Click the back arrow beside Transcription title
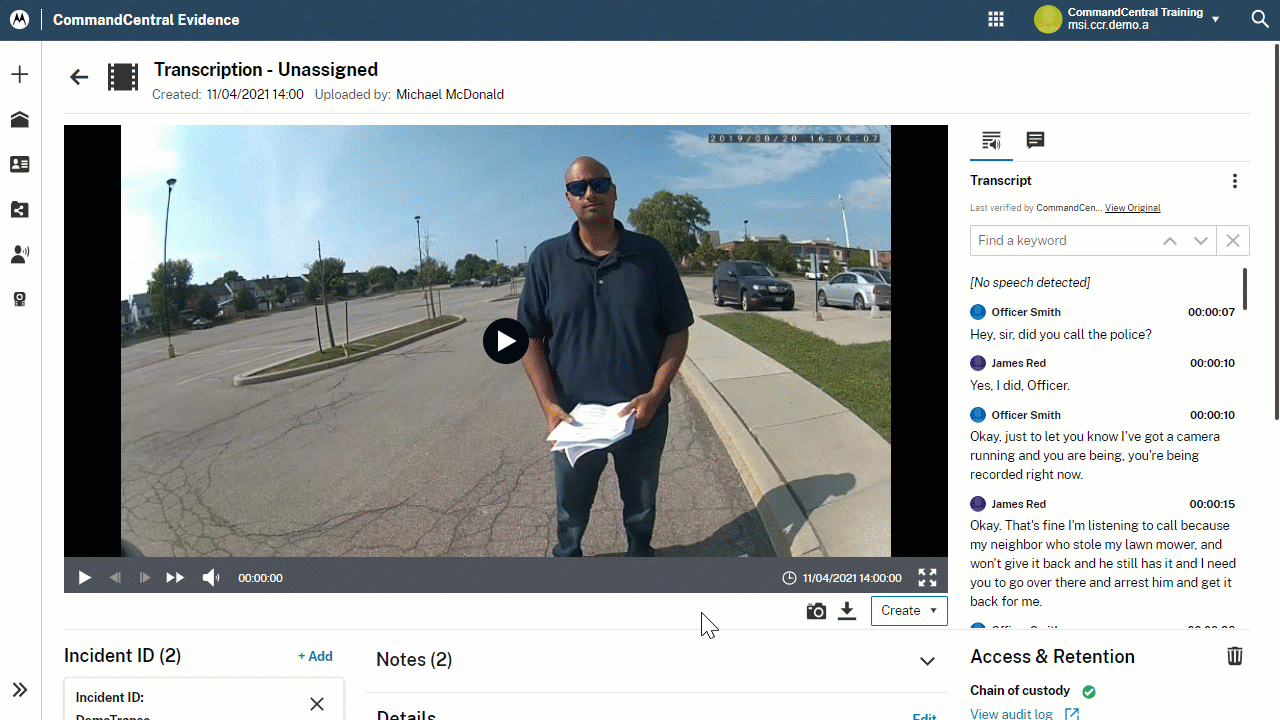Viewport: 1280px width, 720px height. click(79, 77)
